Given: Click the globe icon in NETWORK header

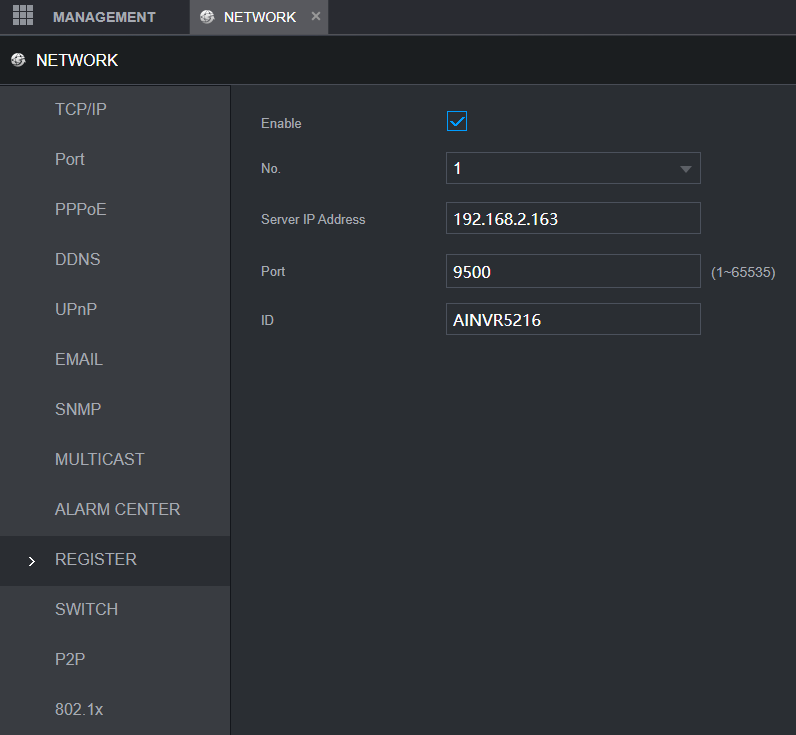Looking at the screenshot, I should (18, 60).
